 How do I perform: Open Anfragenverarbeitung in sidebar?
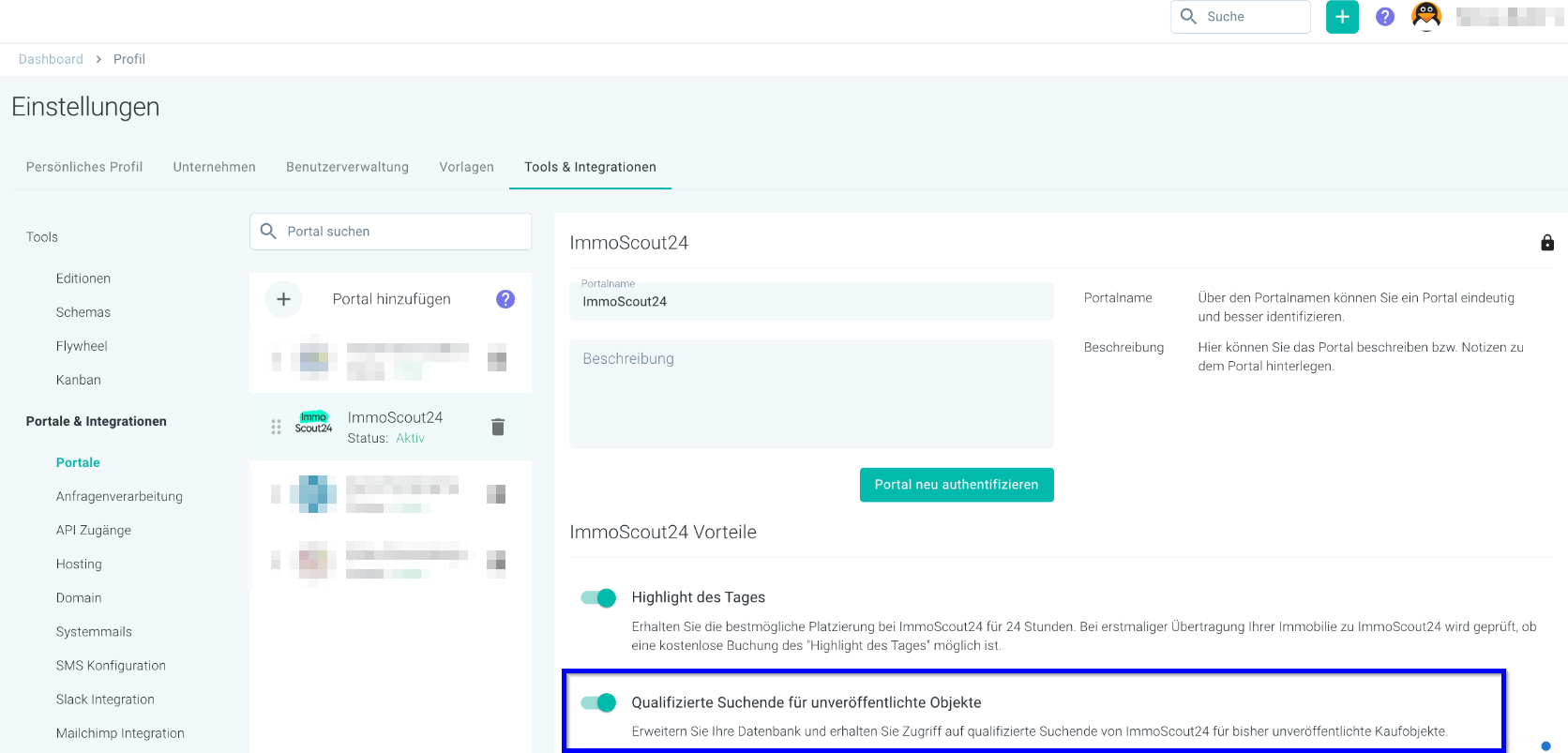pos(119,496)
